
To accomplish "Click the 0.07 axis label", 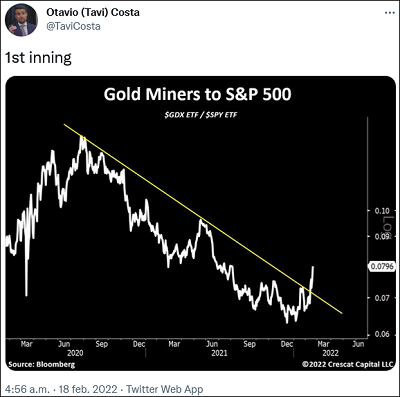I will (x=382, y=297).
